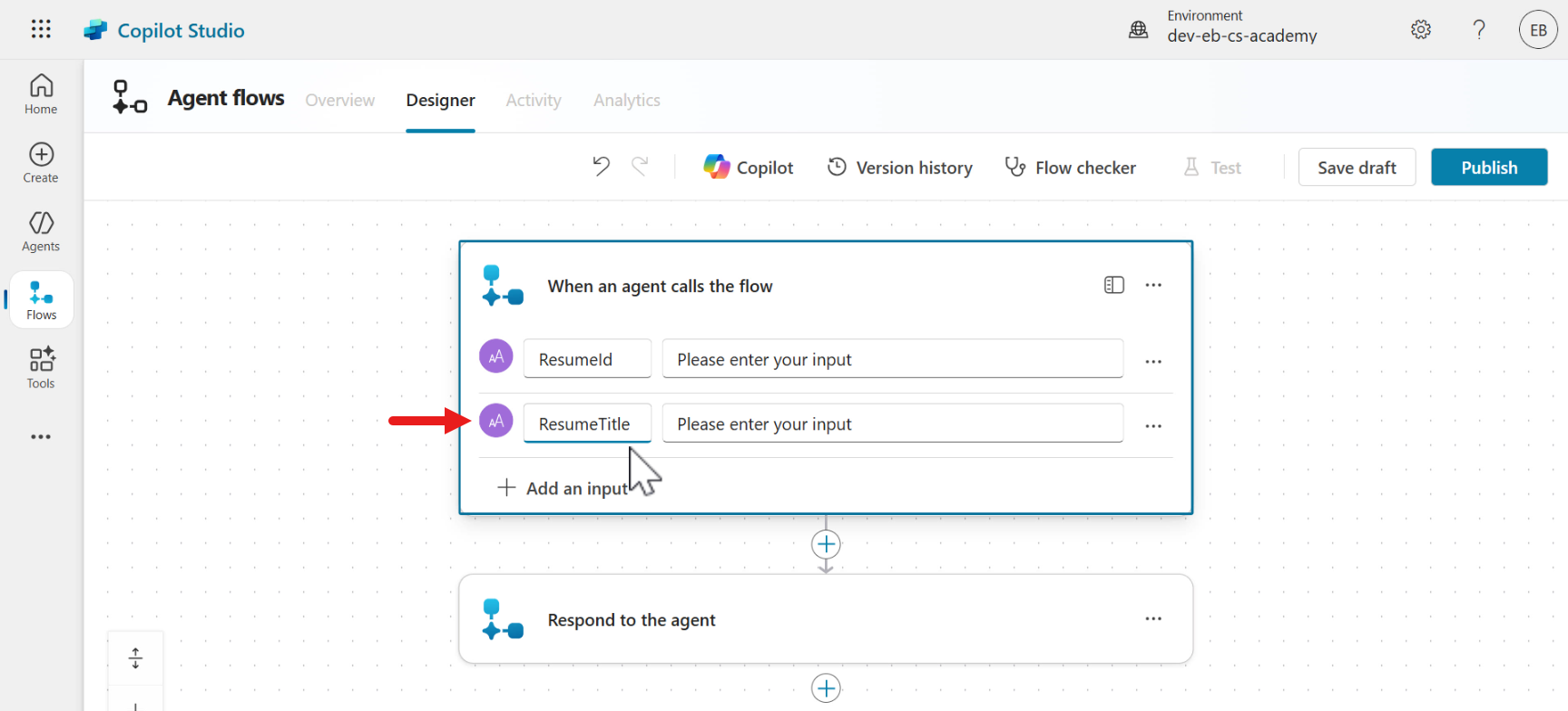
Task: Switch to the Overview tab
Action: 339,100
